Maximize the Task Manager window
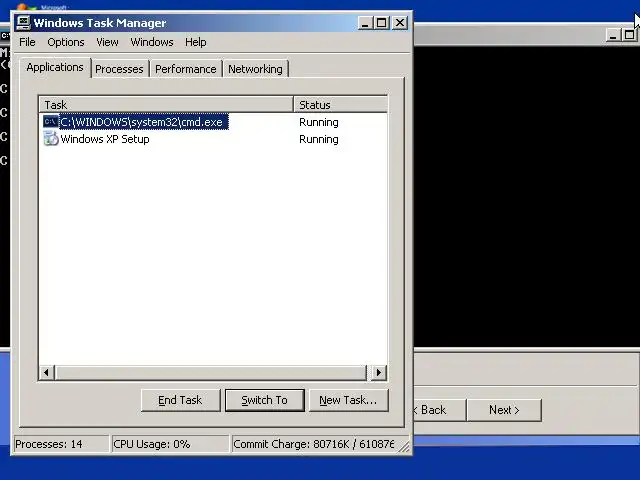Viewport: 640px width, 480px height. [x=382, y=23]
